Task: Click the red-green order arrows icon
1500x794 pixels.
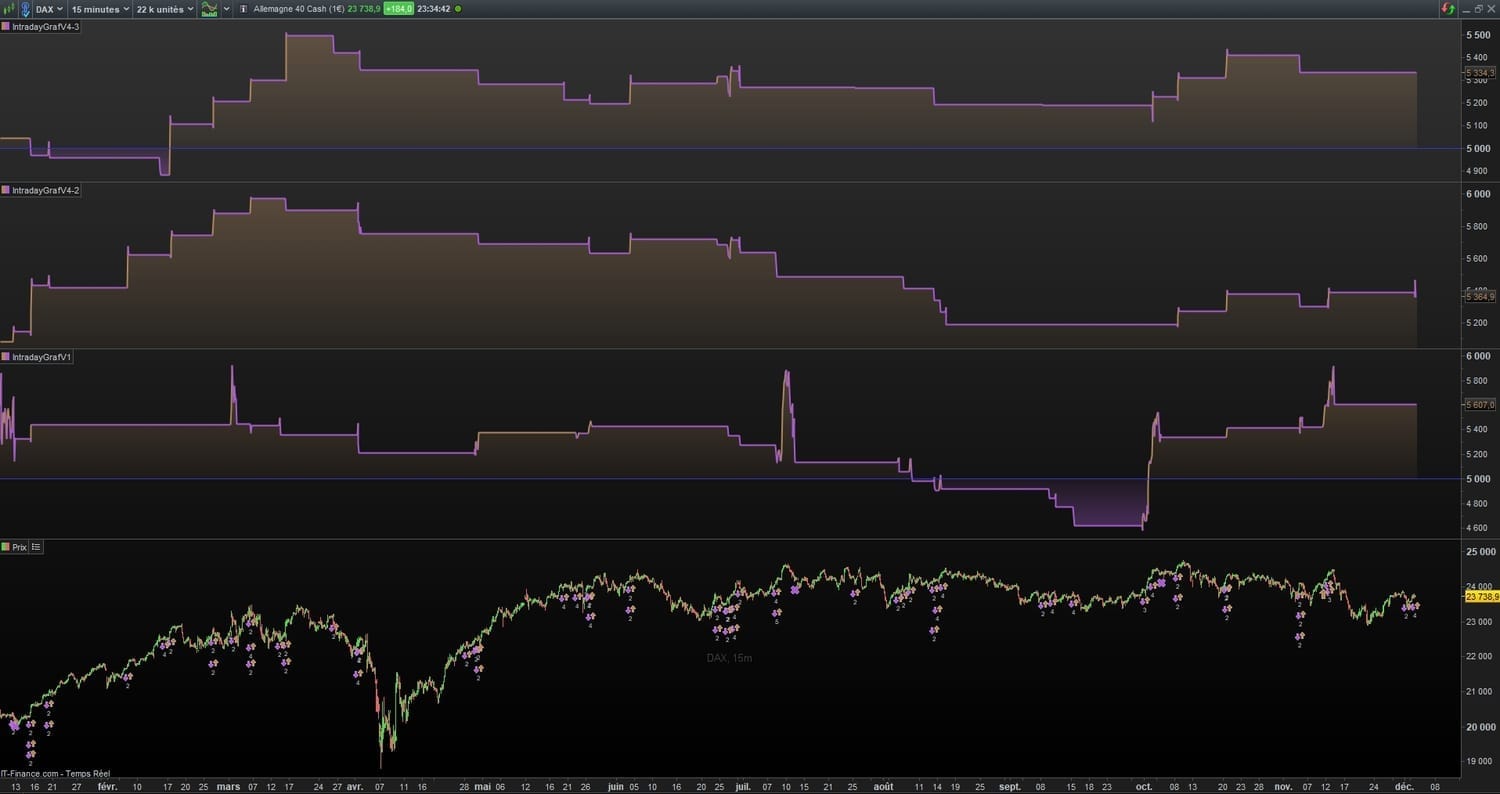Action: (x=1446, y=9)
